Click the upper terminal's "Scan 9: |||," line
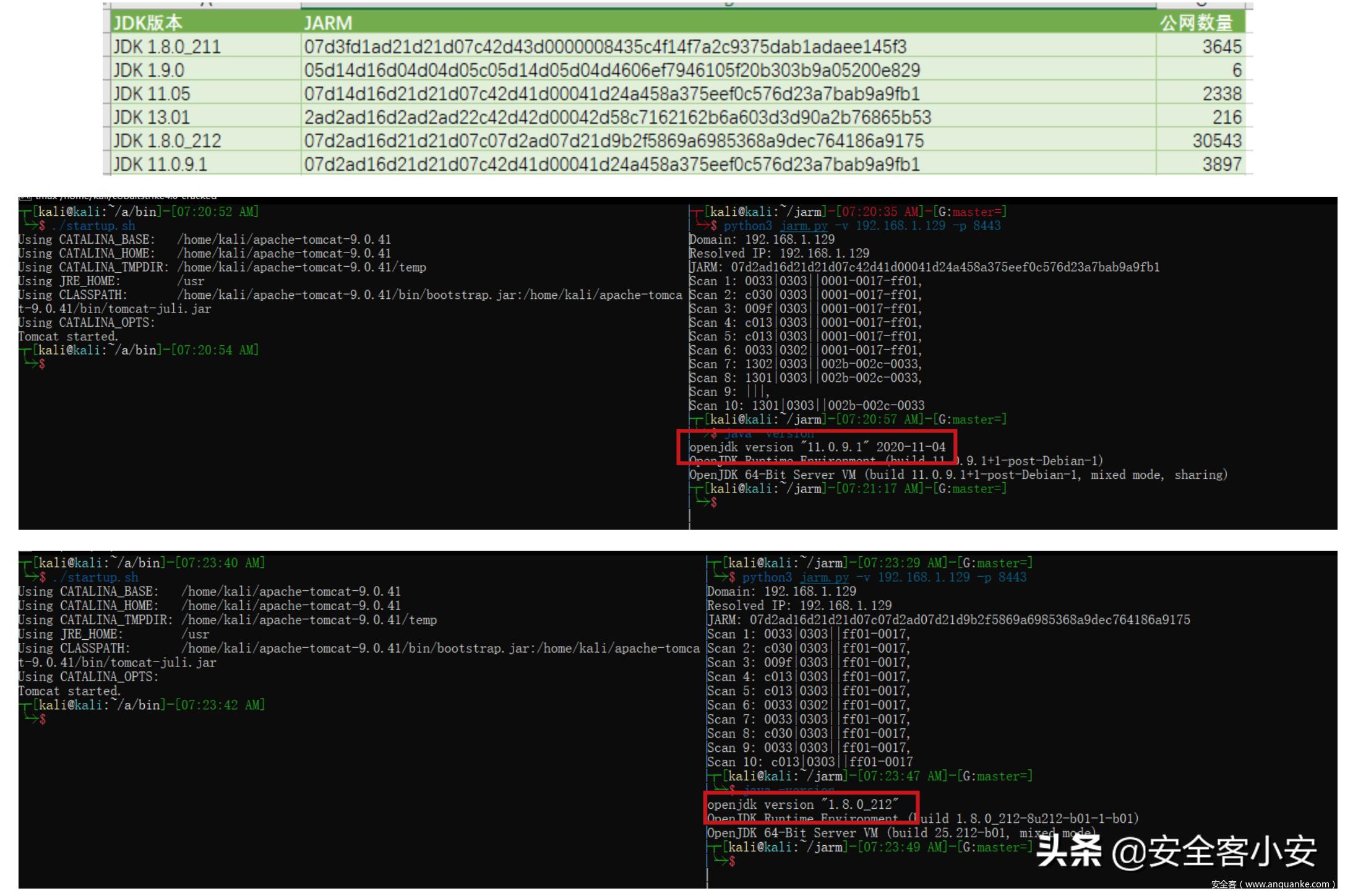This screenshot has width=1345, height=896. [x=729, y=392]
